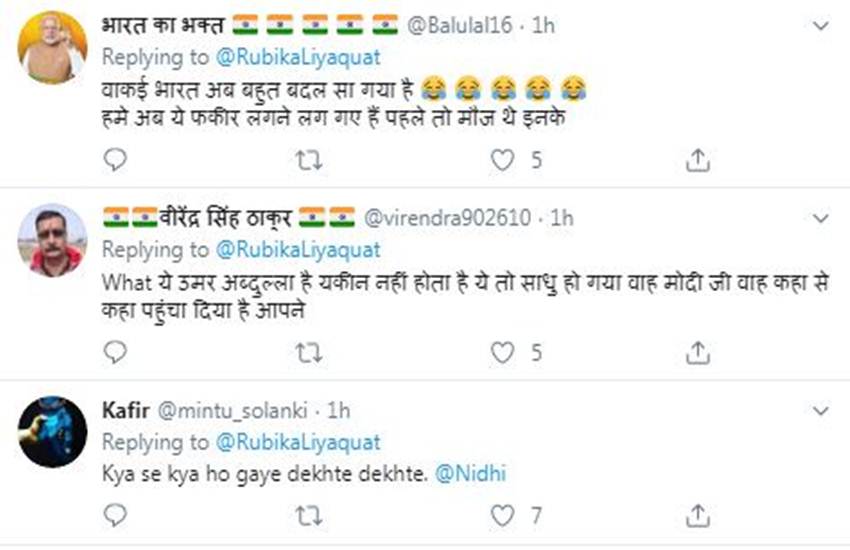The width and height of the screenshot is (850, 550).
Task: Retweet the tweet by mintu_solanki
Action: click(310, 517)
